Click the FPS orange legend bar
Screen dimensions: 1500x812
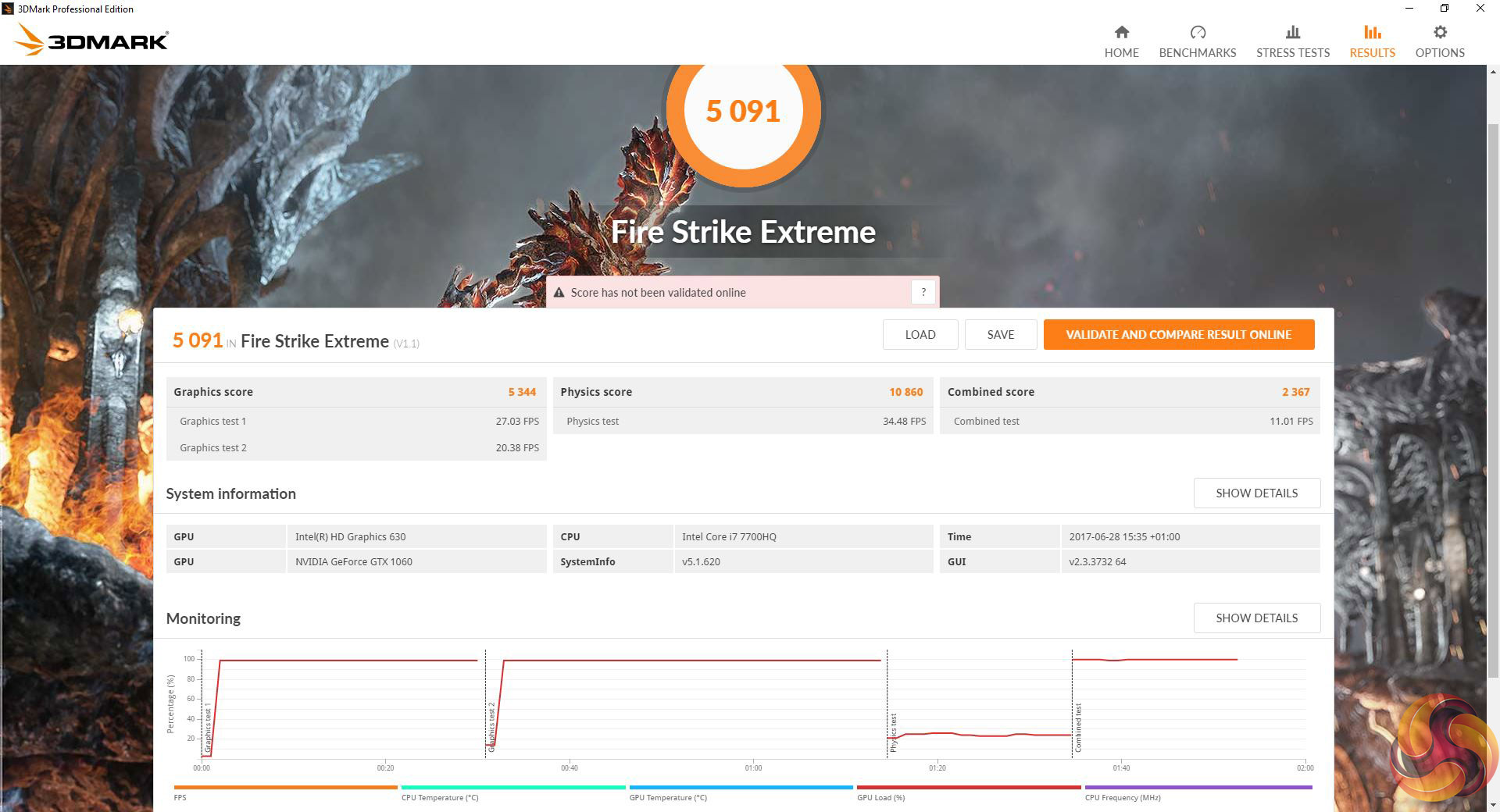(x=285, y=787)
